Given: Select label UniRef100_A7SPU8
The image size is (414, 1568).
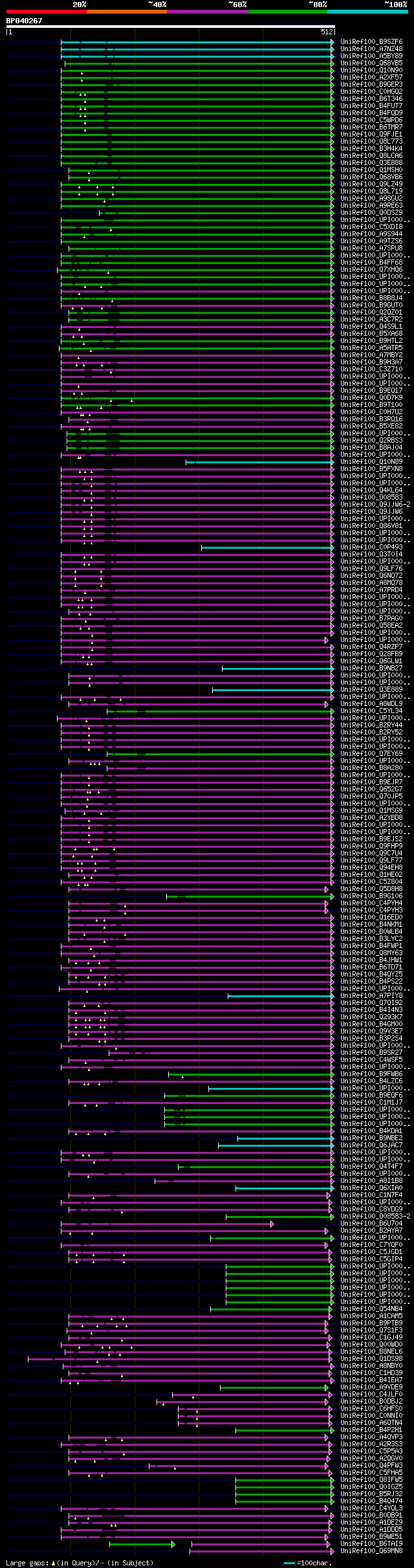Looking at the screenshot, I should point(371,248).
